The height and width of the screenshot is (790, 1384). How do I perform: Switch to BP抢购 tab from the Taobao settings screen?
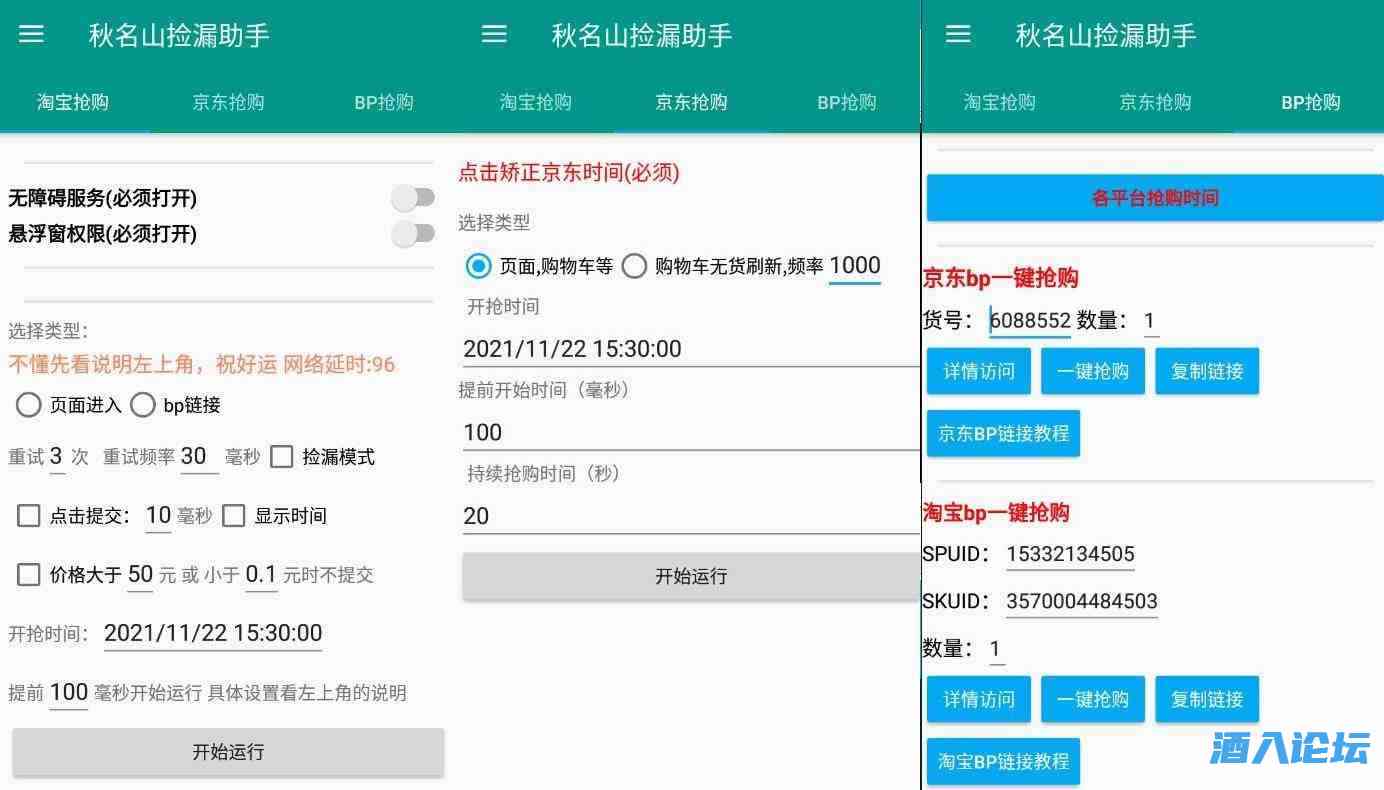pos(384,102)
